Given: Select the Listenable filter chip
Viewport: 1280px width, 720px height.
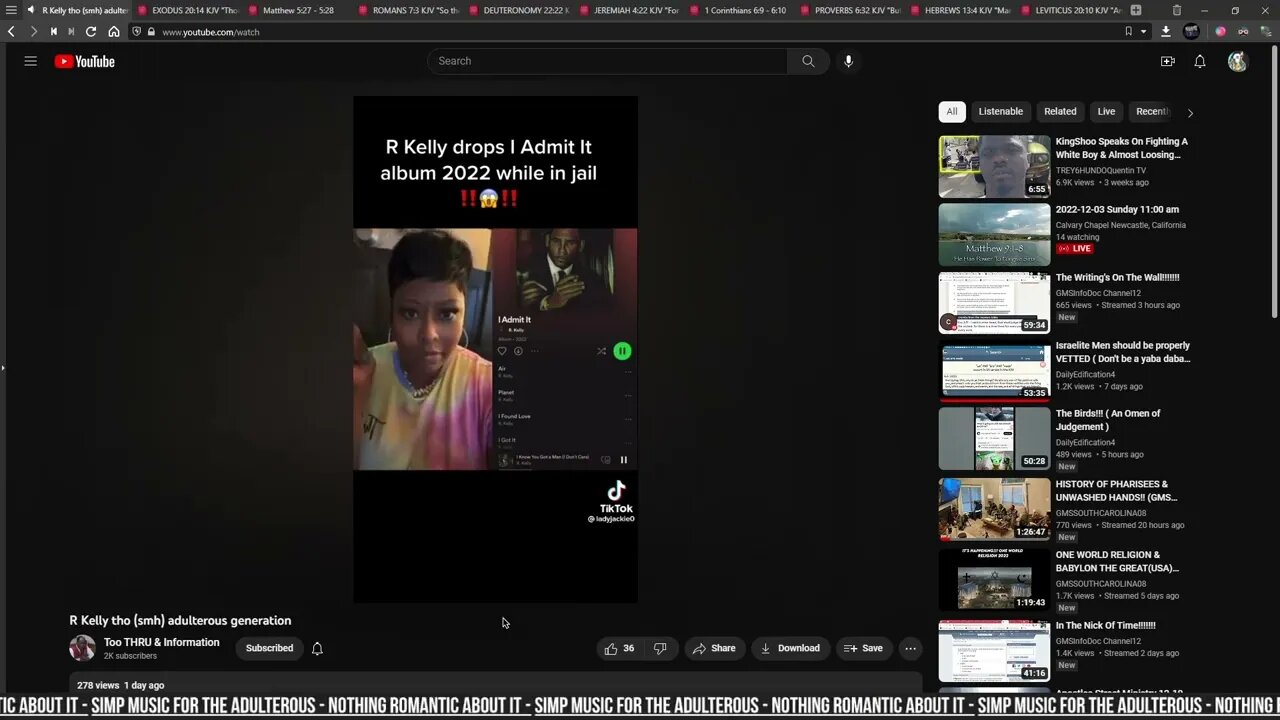Looking at the screenshot, I should point(1001,112).
